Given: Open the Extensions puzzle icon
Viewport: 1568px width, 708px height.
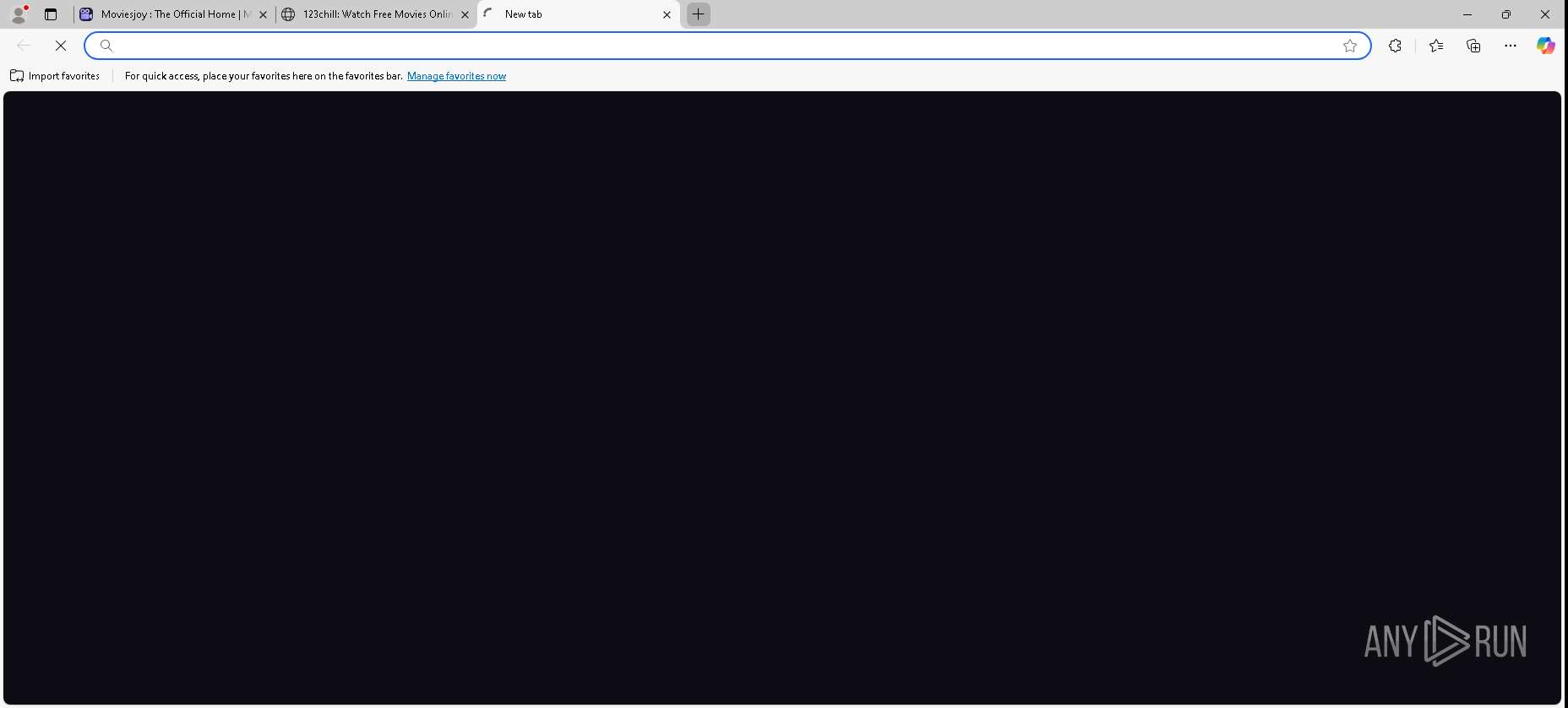Looking at the screenshot, I should pyautogui.click(x=1395, y=46).
